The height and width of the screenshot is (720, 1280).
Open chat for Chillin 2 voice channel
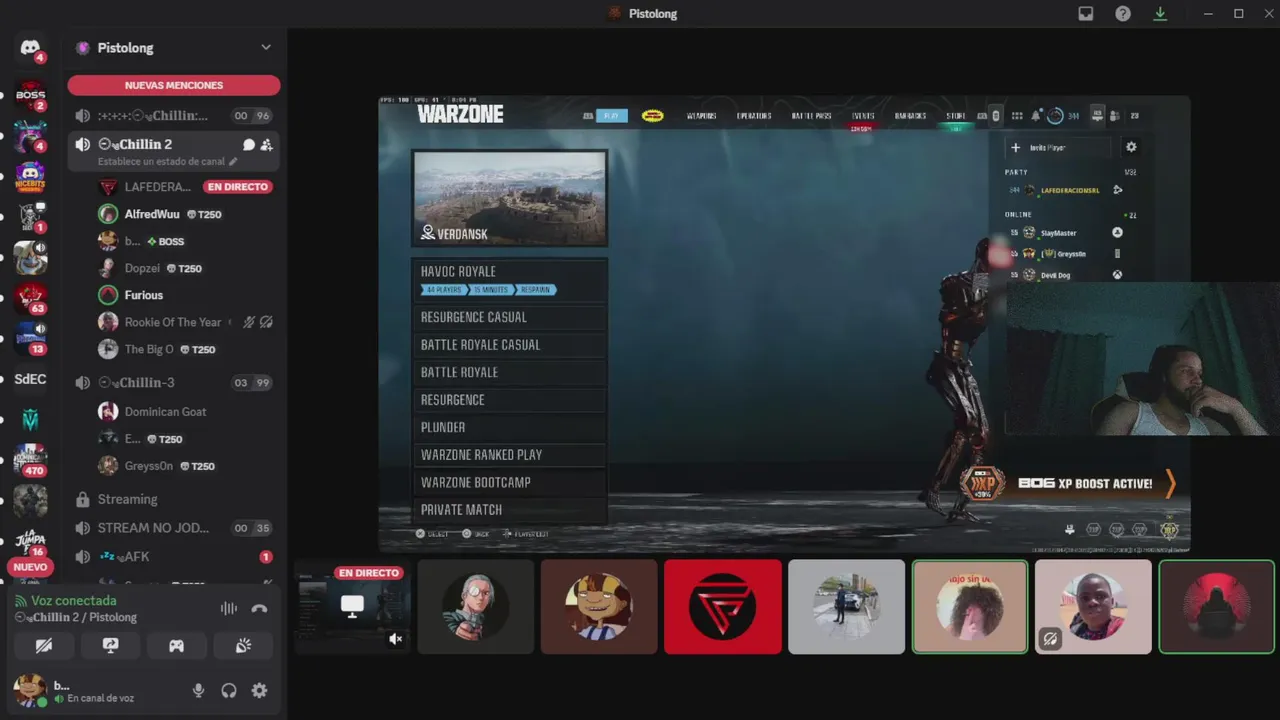249,145
